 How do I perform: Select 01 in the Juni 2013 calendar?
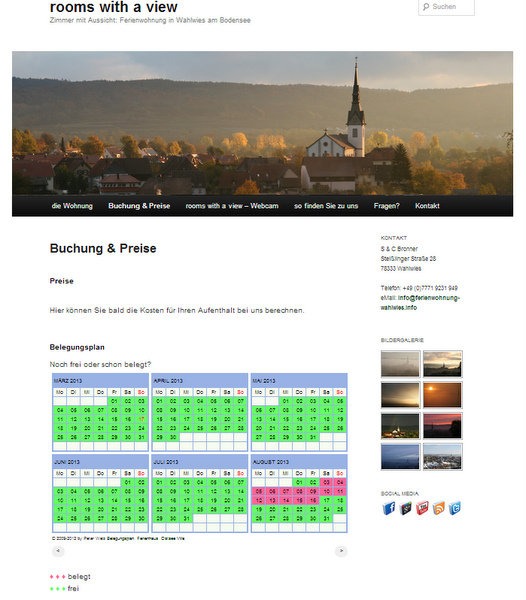[x=127, y=482]
